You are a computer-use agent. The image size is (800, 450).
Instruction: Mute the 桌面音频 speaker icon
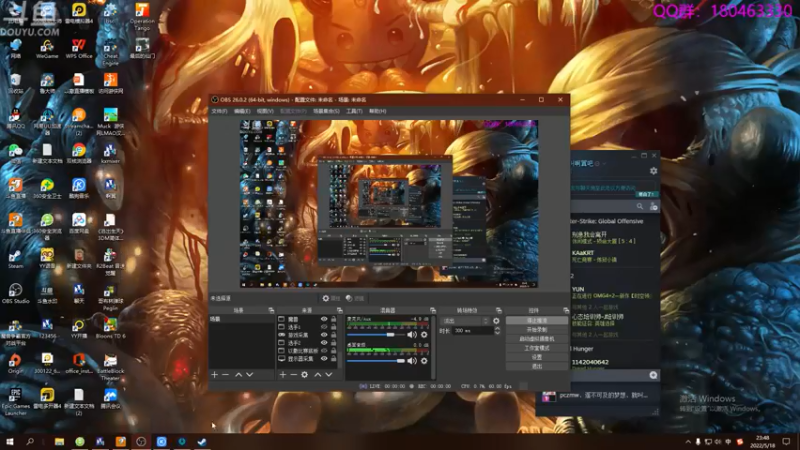(x=412, y=361)
